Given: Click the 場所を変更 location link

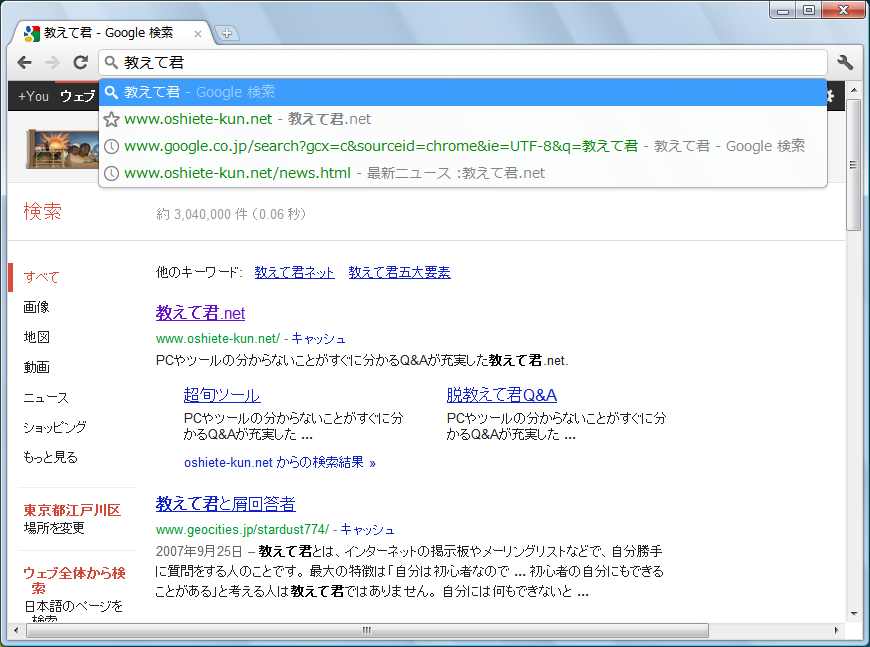Looking at the screenshot, I should tap(54, 528).
